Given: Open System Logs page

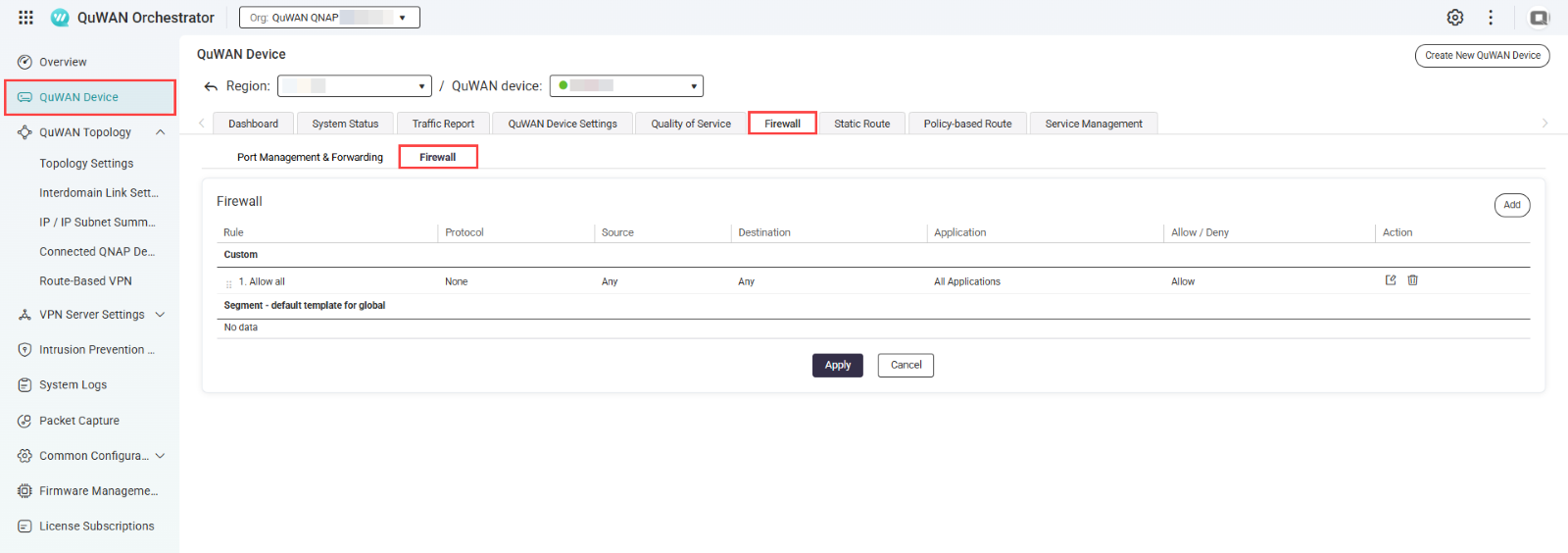Looking at the screenshot, I should pos(73,385).
